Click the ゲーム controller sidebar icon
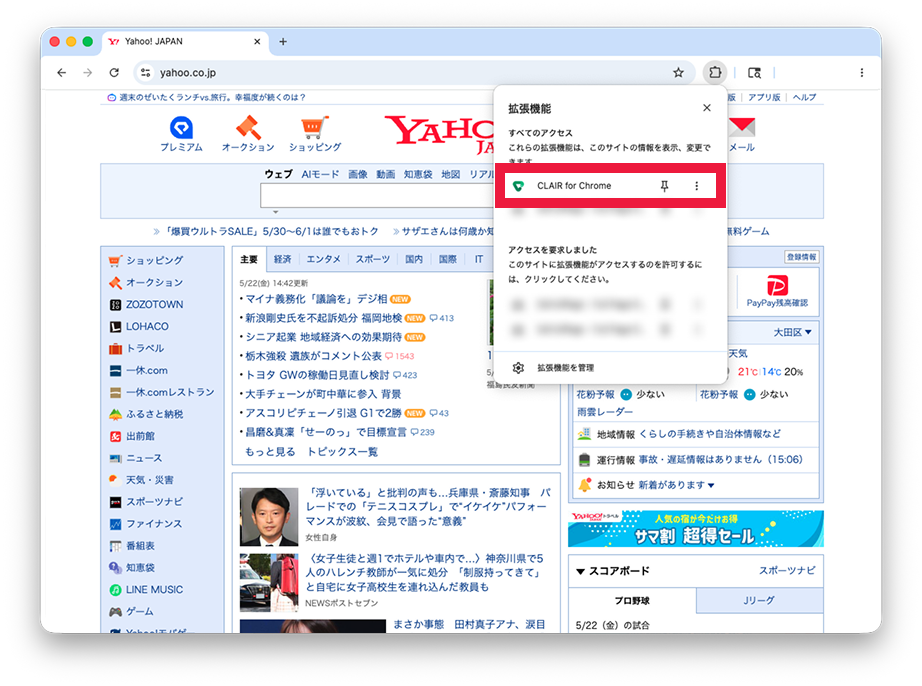 (115, 612)
